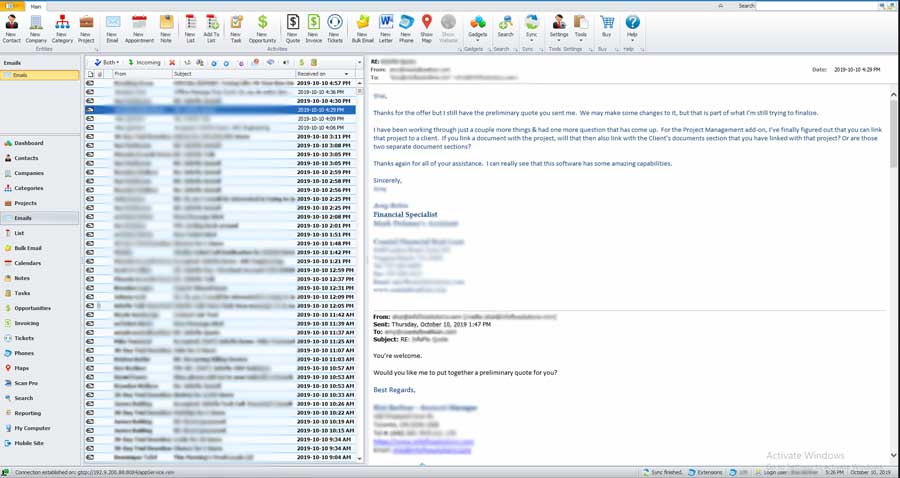Open the application menu button
Viewport: 900px width, 478px height.
tap(12, 6)
